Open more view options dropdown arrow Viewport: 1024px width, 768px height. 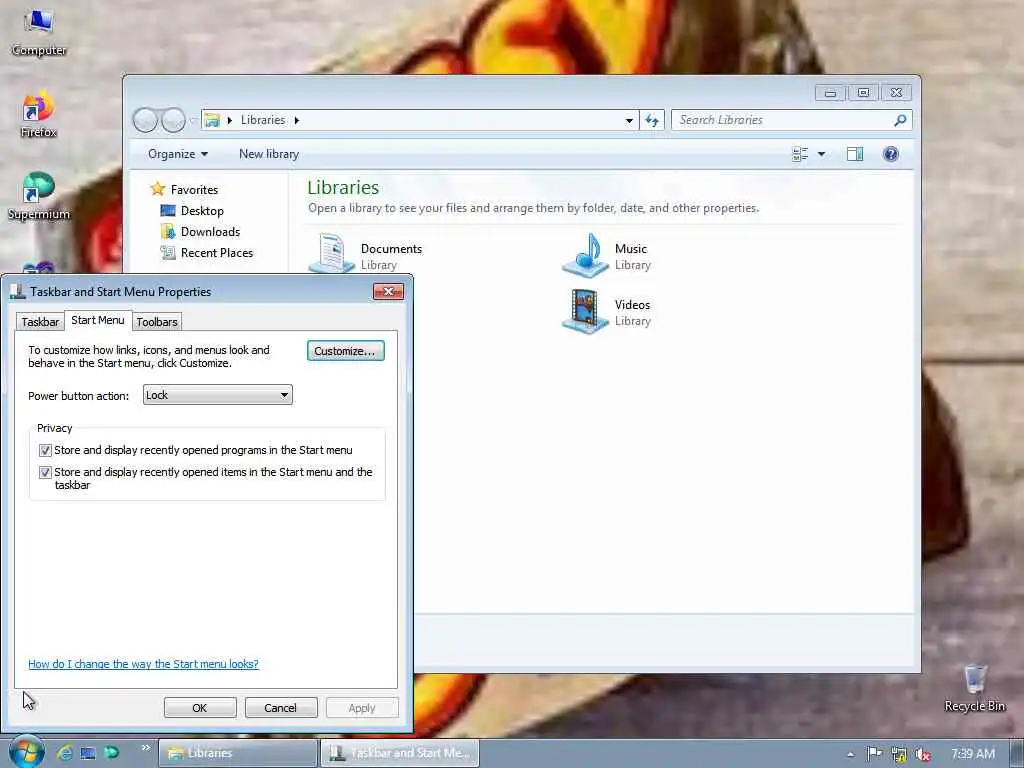[x=822, y=154]
